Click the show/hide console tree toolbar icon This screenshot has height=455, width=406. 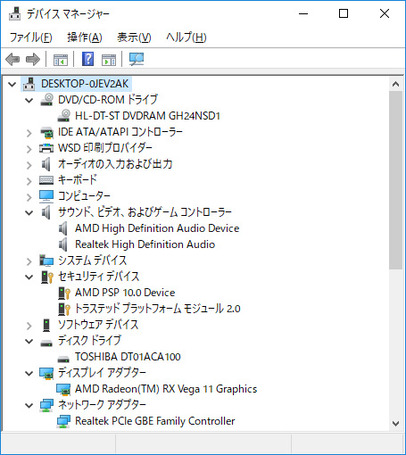click(x=60, y=60)
